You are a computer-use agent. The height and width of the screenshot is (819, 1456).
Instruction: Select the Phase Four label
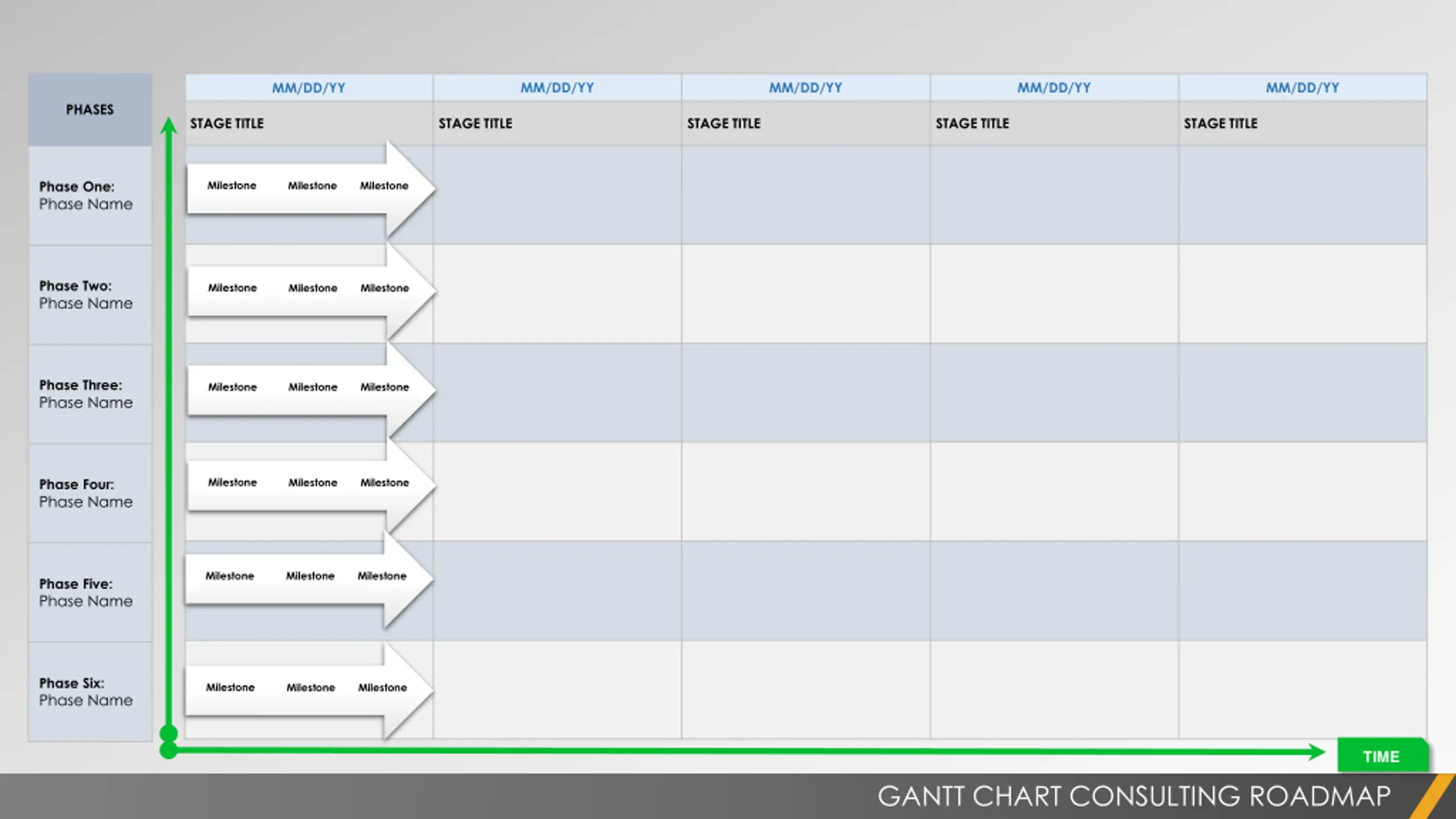pos(76,484)
